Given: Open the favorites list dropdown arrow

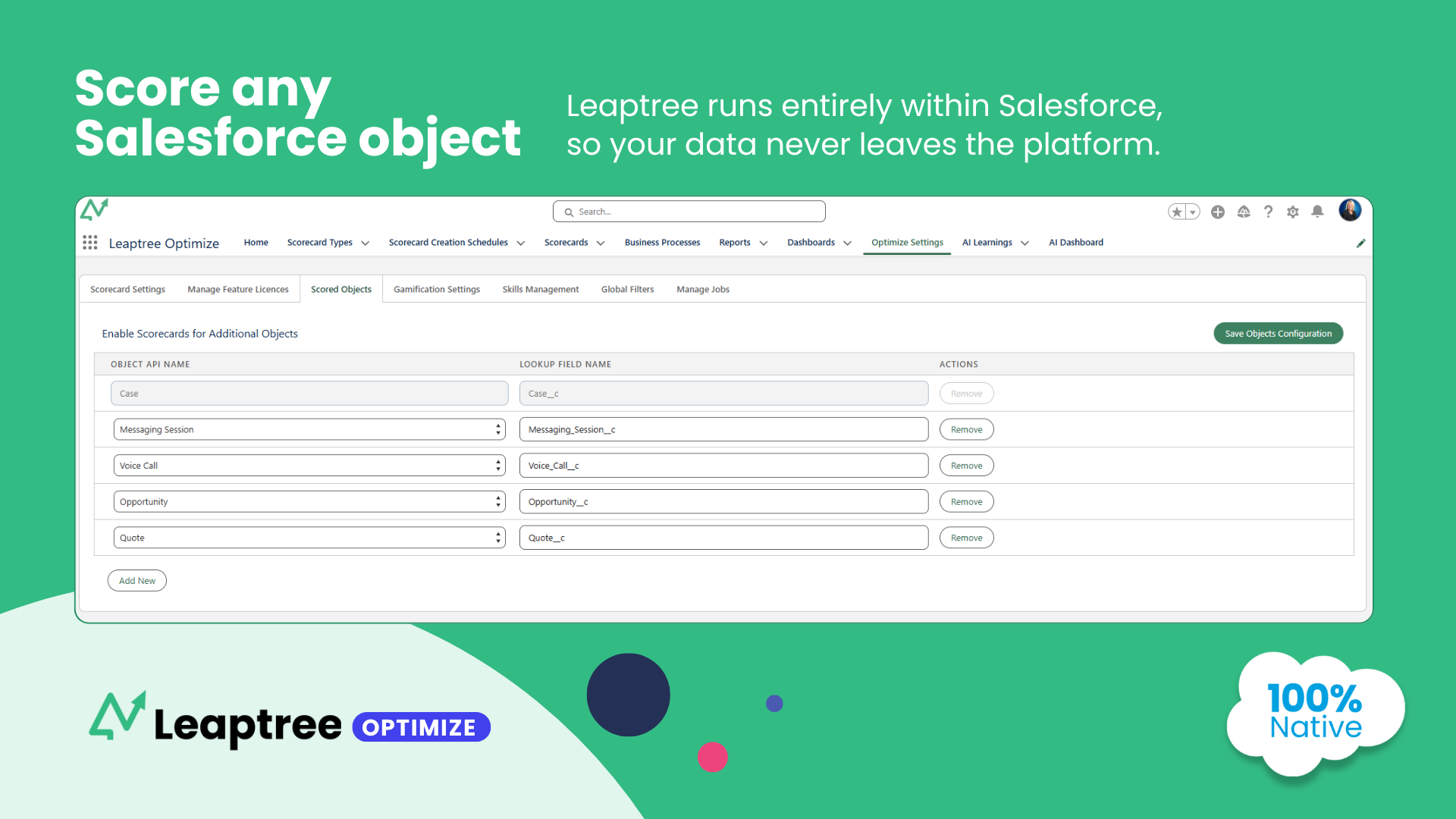Looking at the screenshot, I should (1191, 212).
